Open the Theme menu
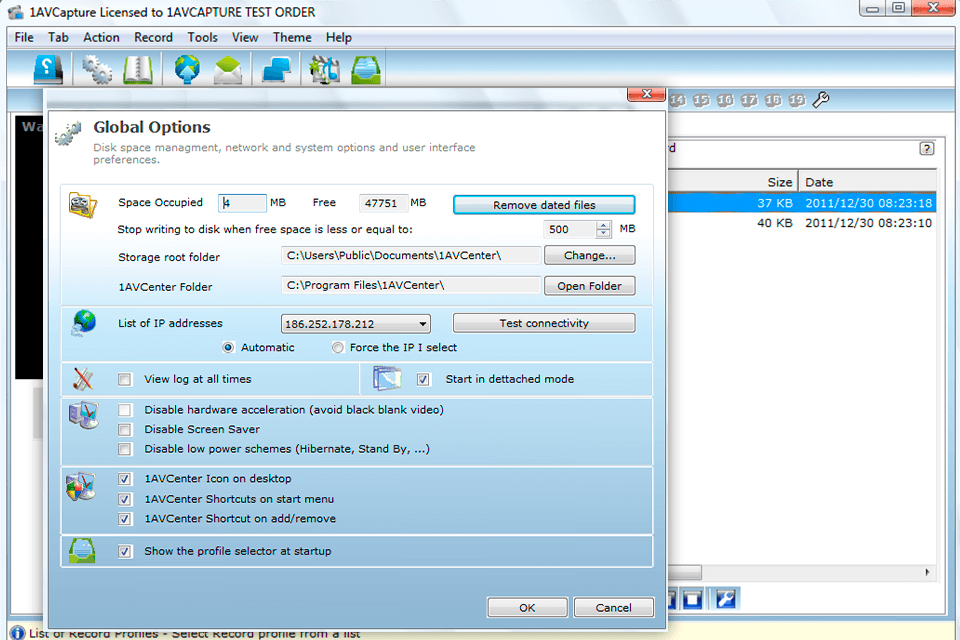 point(292,37)
